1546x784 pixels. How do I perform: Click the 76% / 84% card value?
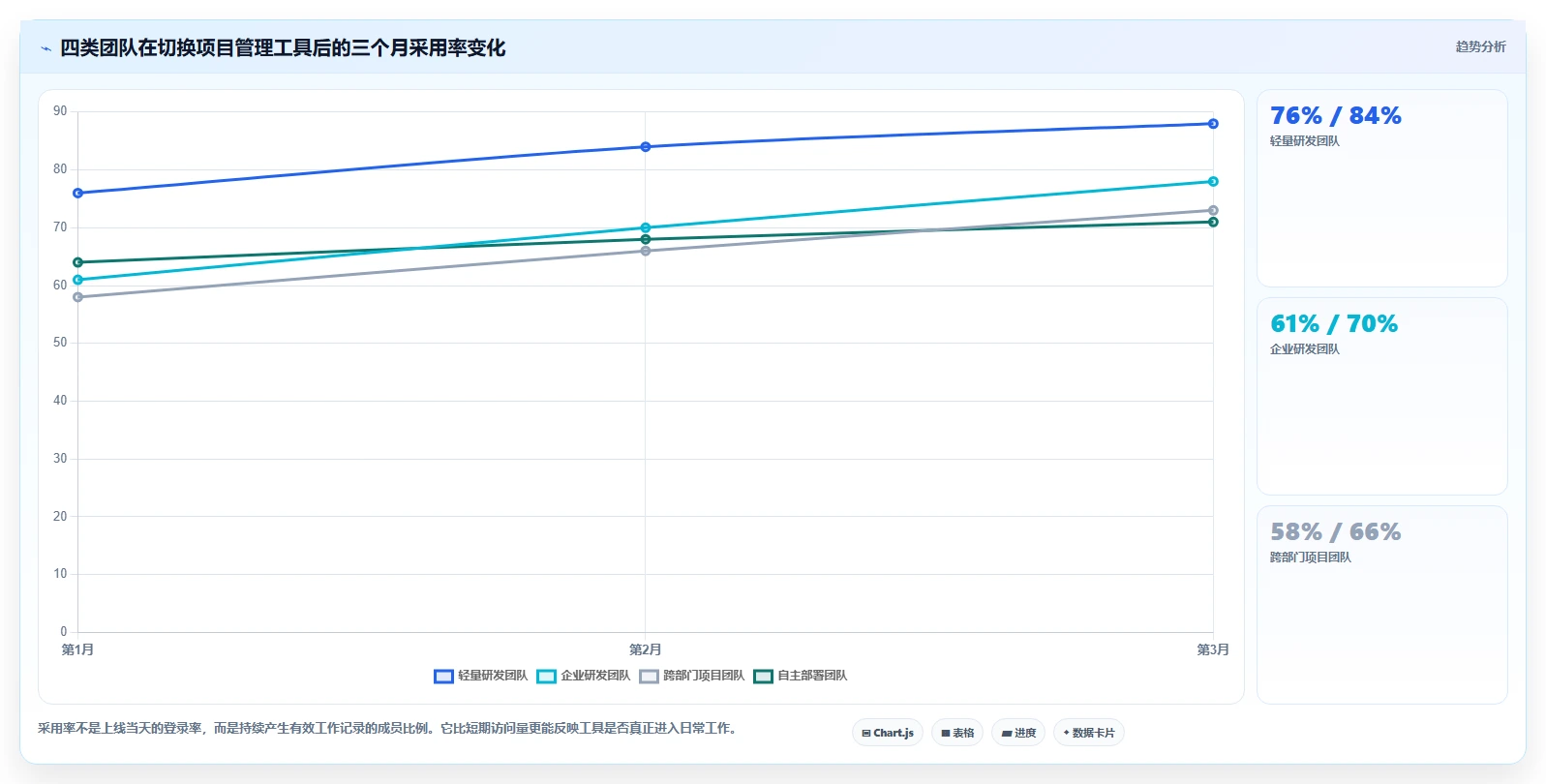[1335, 116]
